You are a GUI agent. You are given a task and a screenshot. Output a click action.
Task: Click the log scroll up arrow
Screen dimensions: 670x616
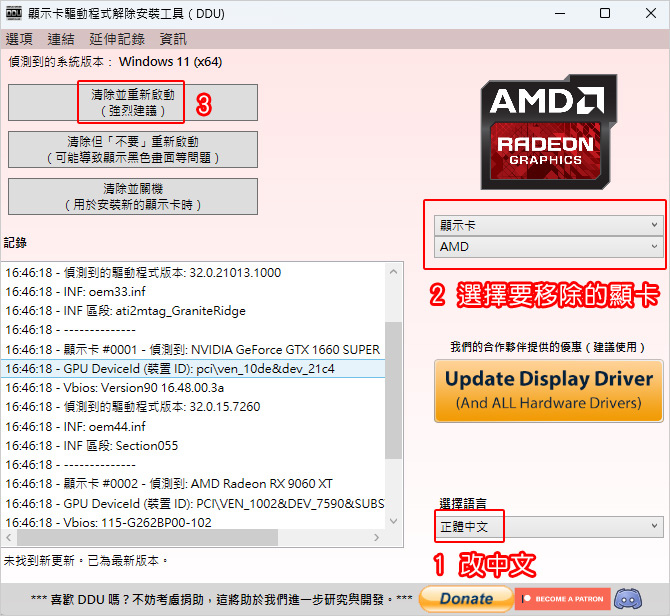point(394,272)
